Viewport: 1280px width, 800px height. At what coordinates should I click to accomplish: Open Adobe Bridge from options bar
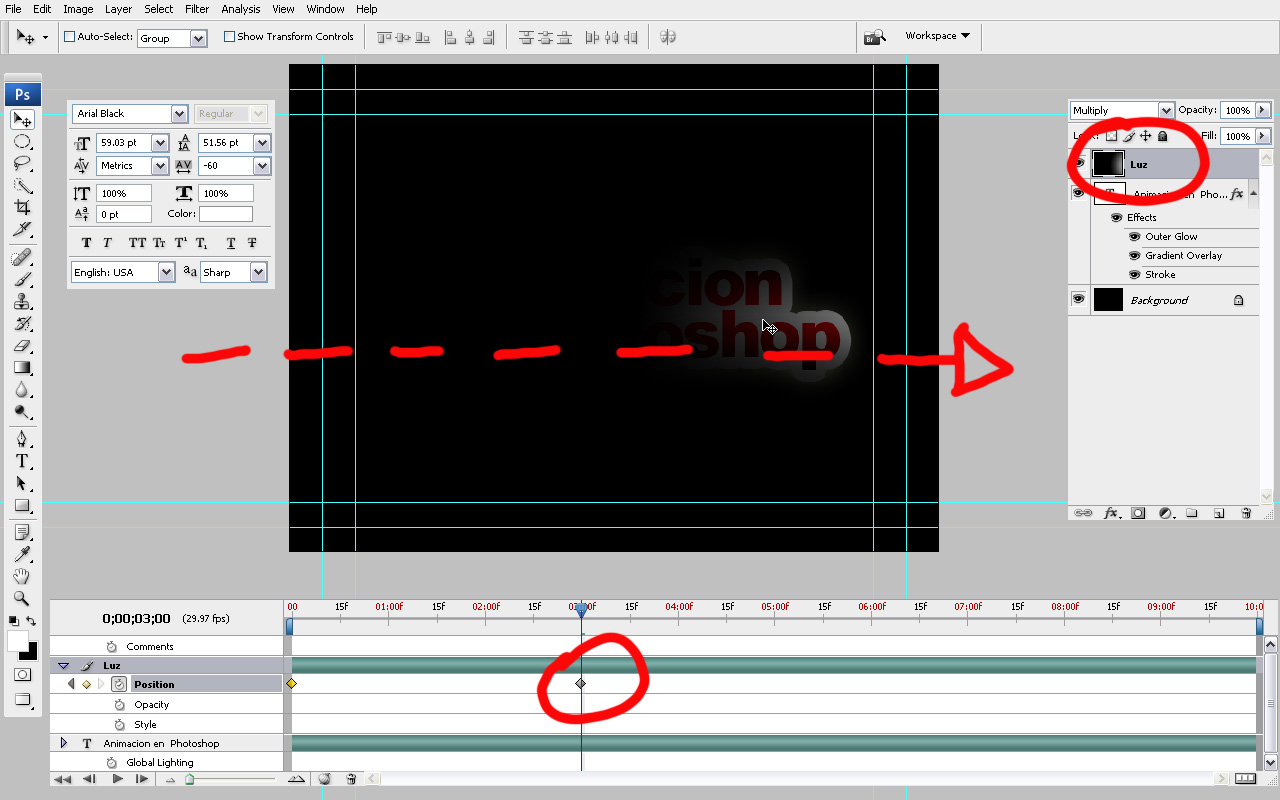click(875, 37)
